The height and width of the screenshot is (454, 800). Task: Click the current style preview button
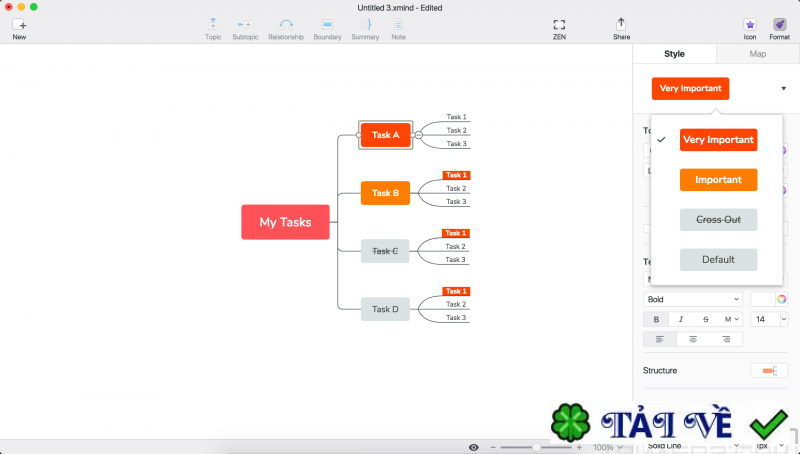[690, 88]
